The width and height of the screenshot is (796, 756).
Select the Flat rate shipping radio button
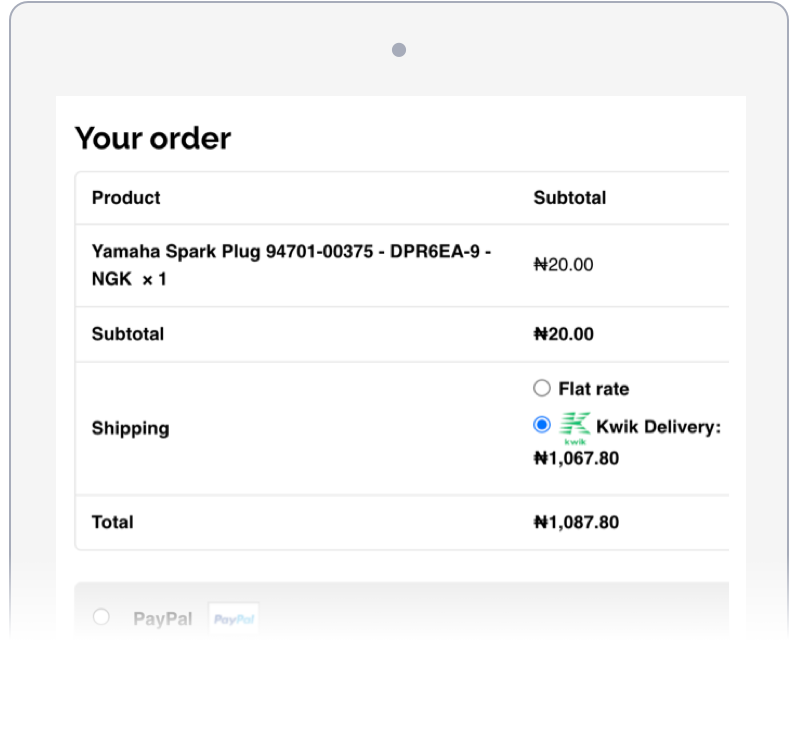(x=542, y=388)
